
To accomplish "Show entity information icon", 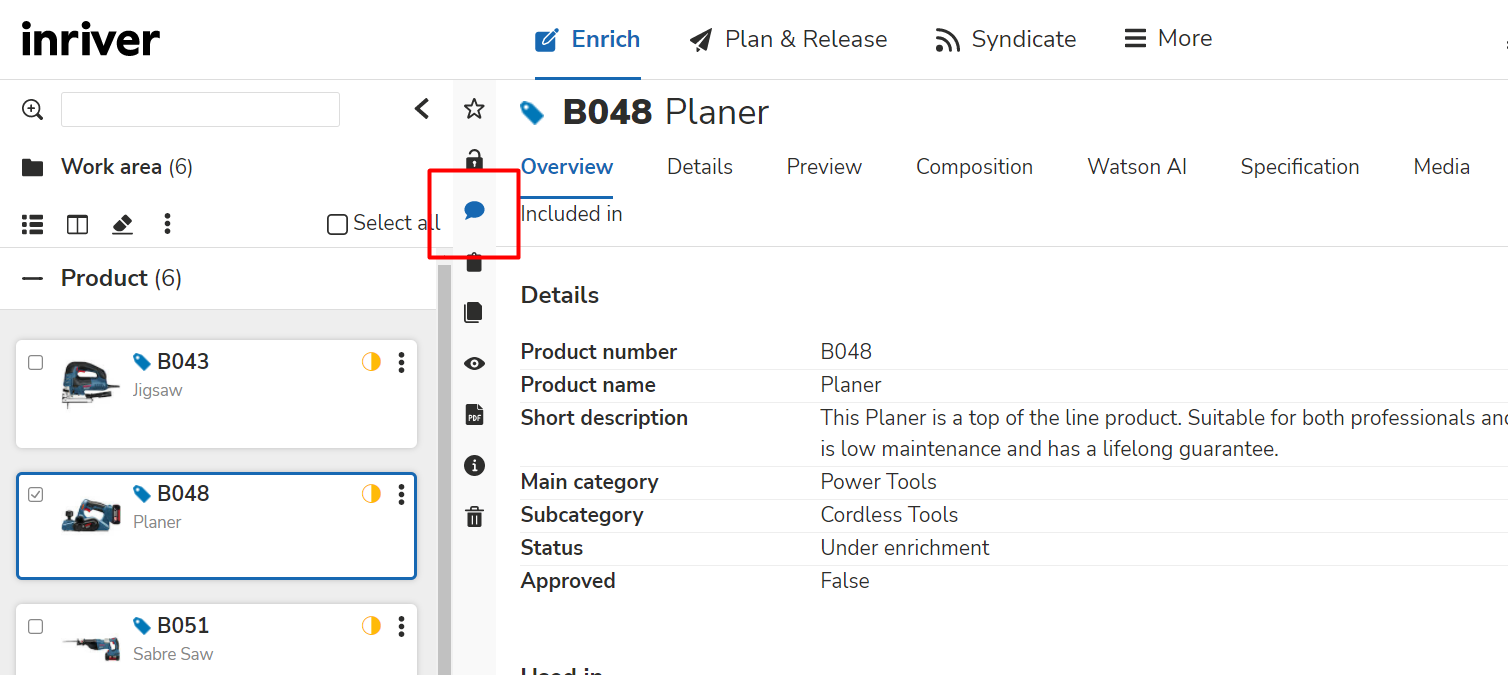I will pos(474,466).
